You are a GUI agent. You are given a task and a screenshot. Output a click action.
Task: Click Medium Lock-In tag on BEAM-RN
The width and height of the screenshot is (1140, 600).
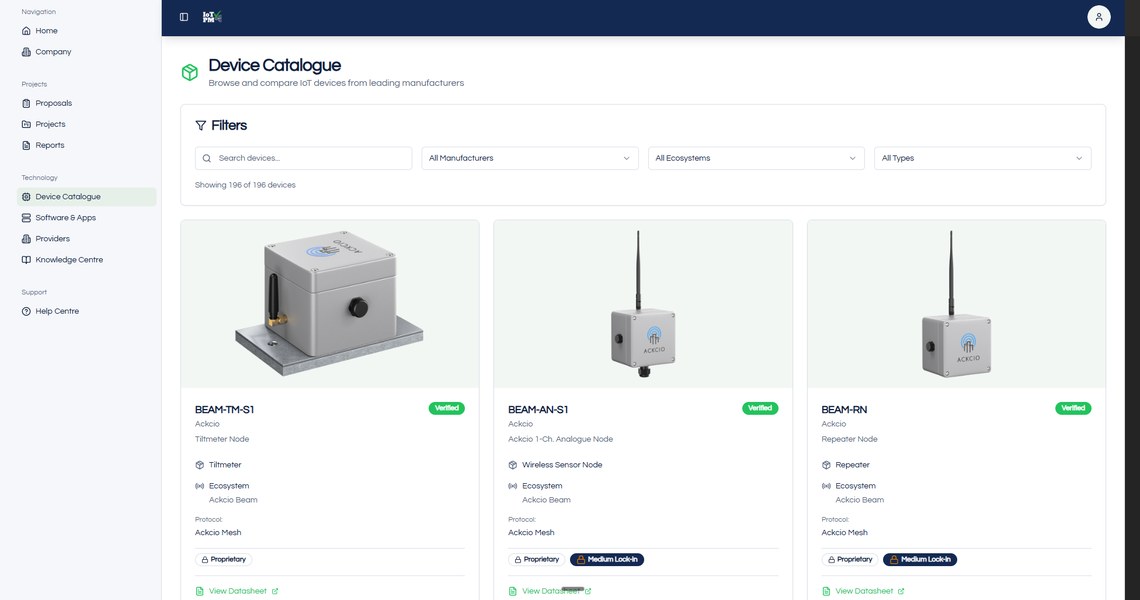(x=920, y=559)
